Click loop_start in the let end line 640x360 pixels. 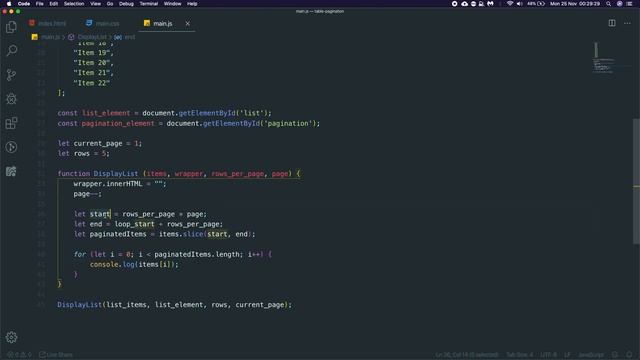pyautogui.click(x=134, y=224)
